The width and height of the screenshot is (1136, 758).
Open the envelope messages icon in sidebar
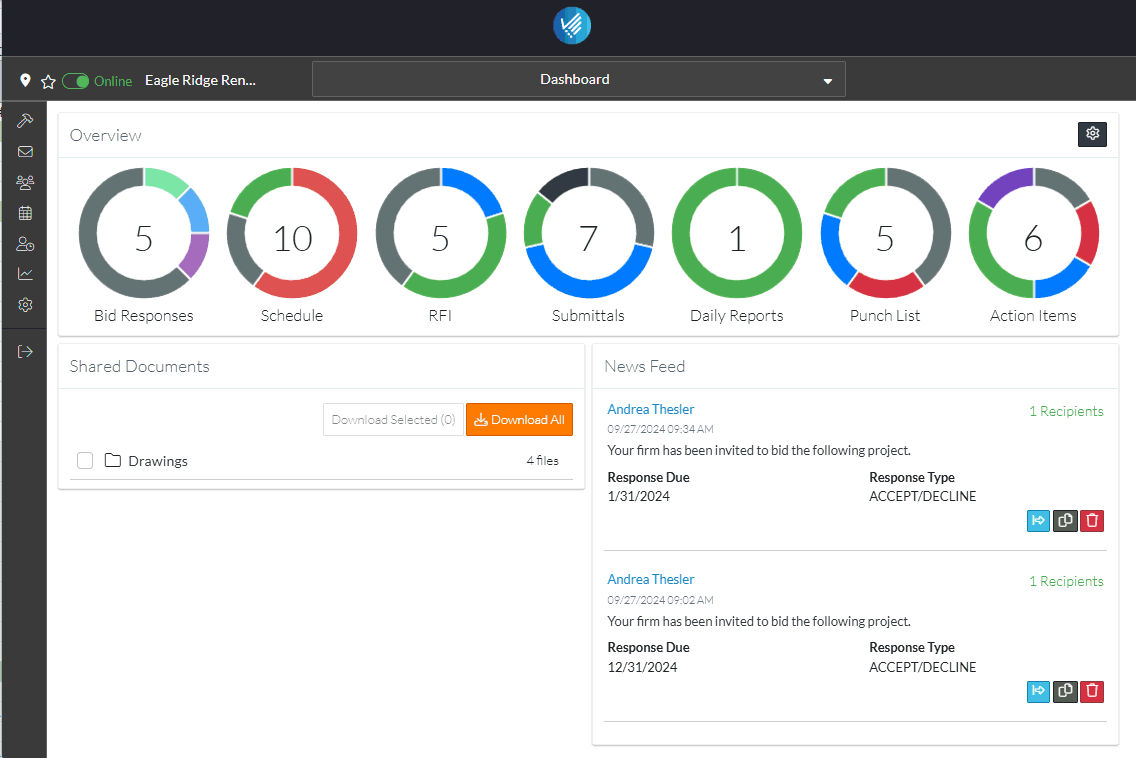coord(25,152)
